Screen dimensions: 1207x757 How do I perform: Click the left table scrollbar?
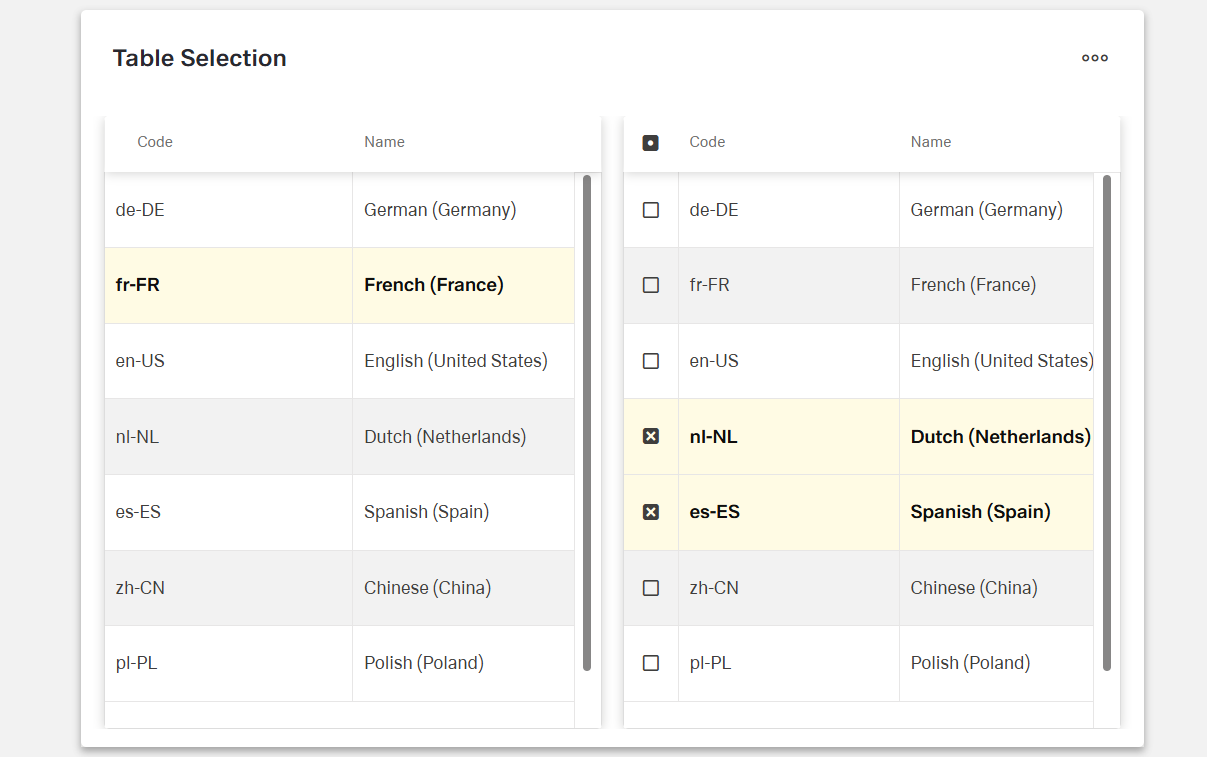pyautogui.click(x=588, y=420)
